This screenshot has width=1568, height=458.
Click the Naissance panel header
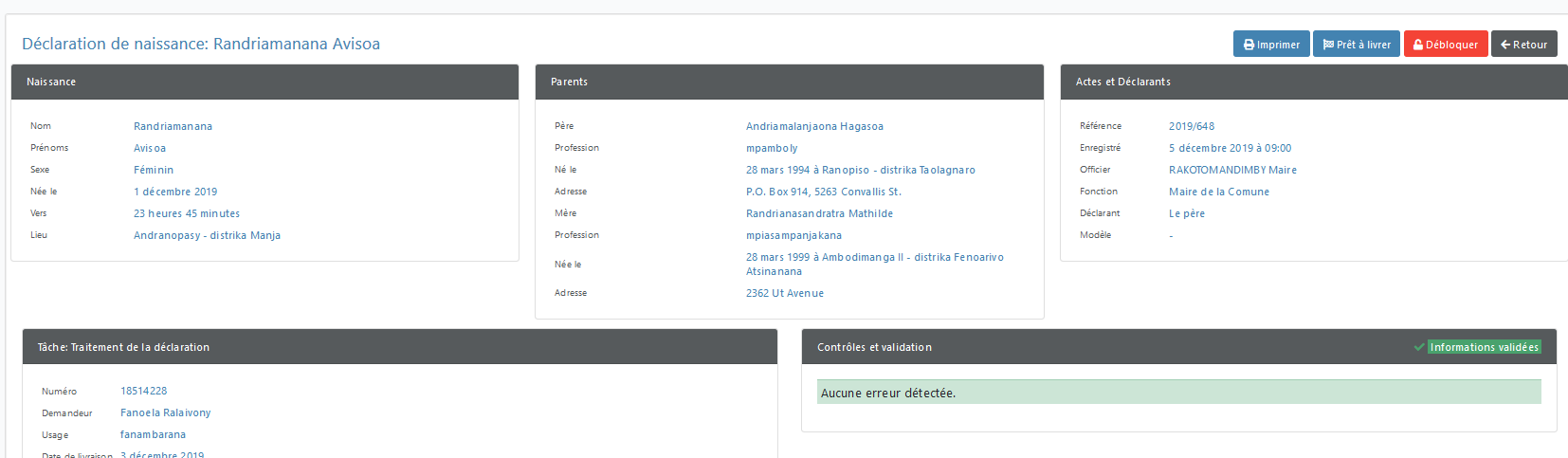click(x=264, y=82)
